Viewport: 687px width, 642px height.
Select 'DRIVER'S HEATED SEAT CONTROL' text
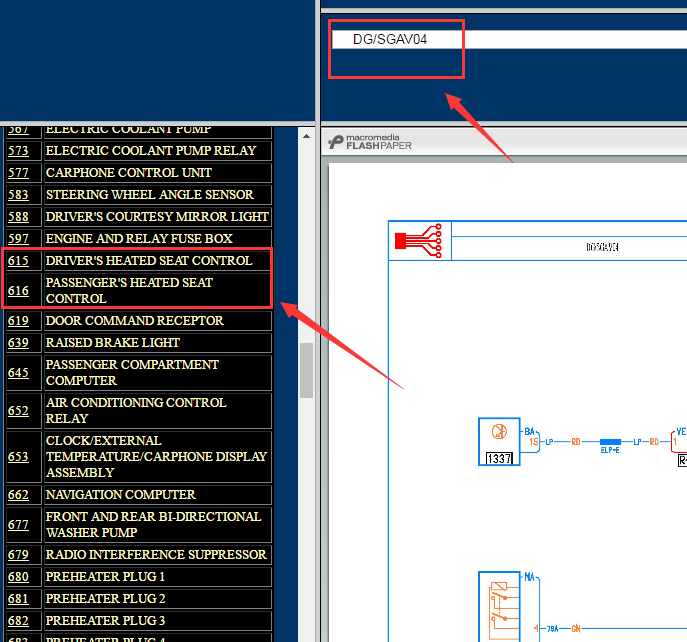click(149, 261)
